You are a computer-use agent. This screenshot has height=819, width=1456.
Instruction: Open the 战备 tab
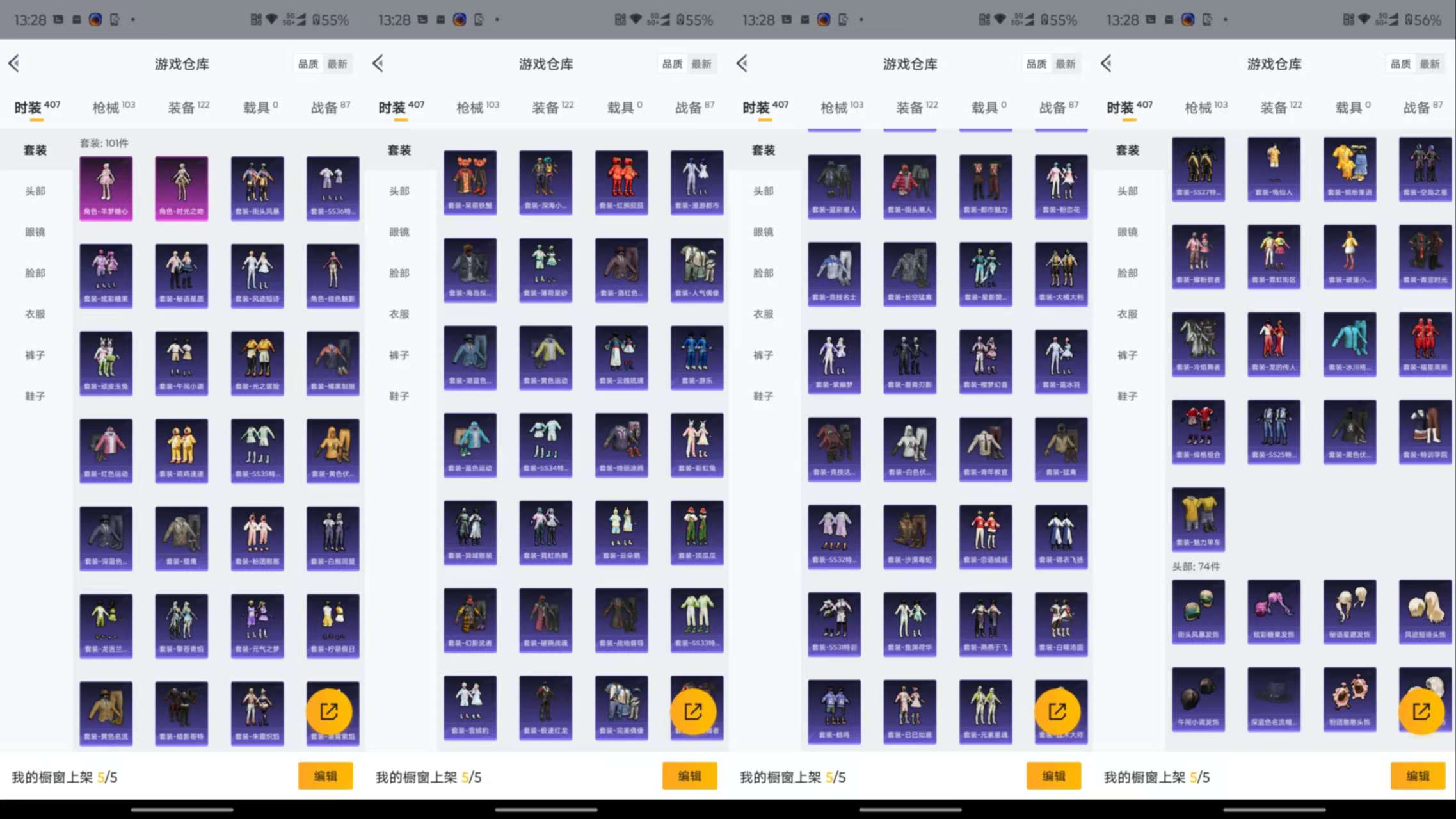coord(328,106)
